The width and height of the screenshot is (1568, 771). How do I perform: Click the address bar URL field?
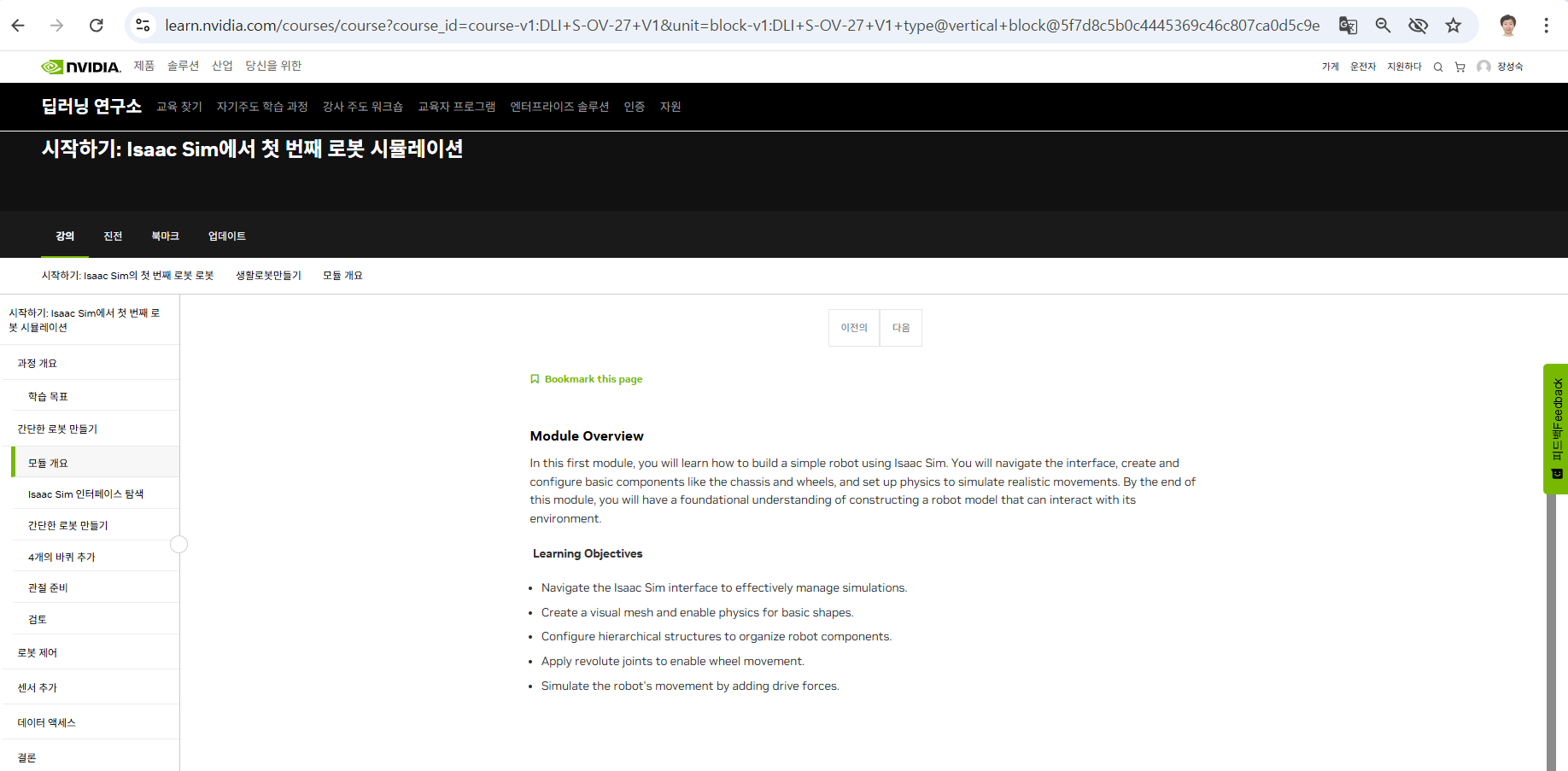point(742,26)
